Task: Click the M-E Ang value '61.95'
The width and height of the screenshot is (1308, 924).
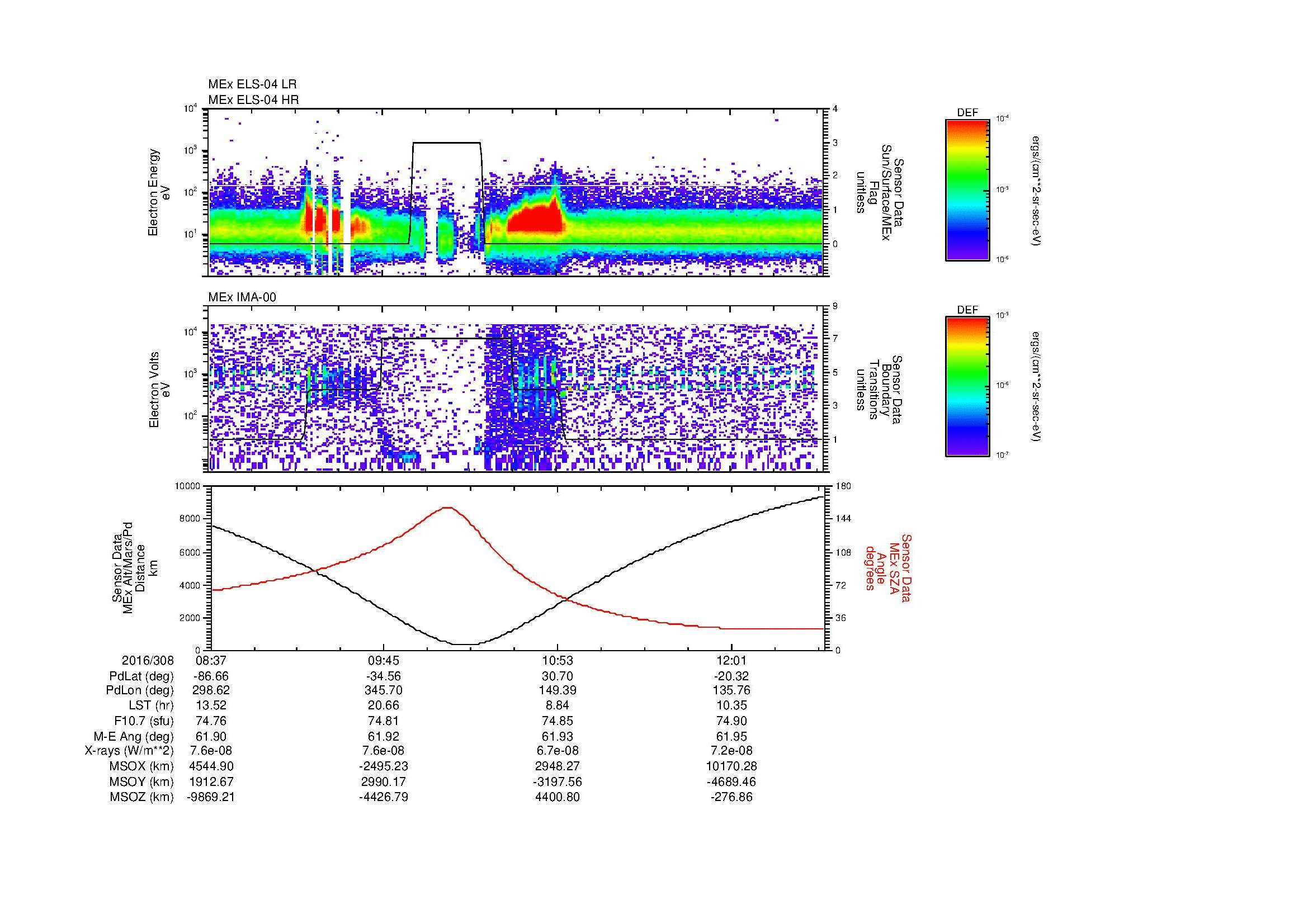Action: [x=731, y=736]
